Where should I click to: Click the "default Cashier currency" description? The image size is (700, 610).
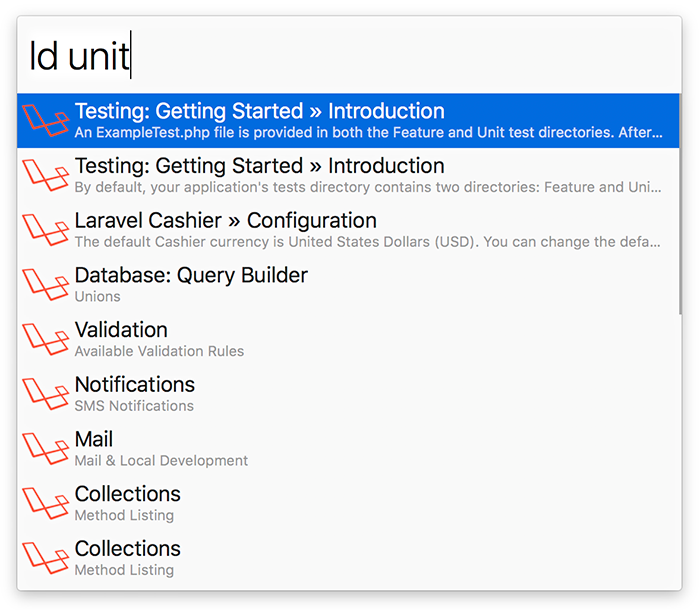(367, 242)
